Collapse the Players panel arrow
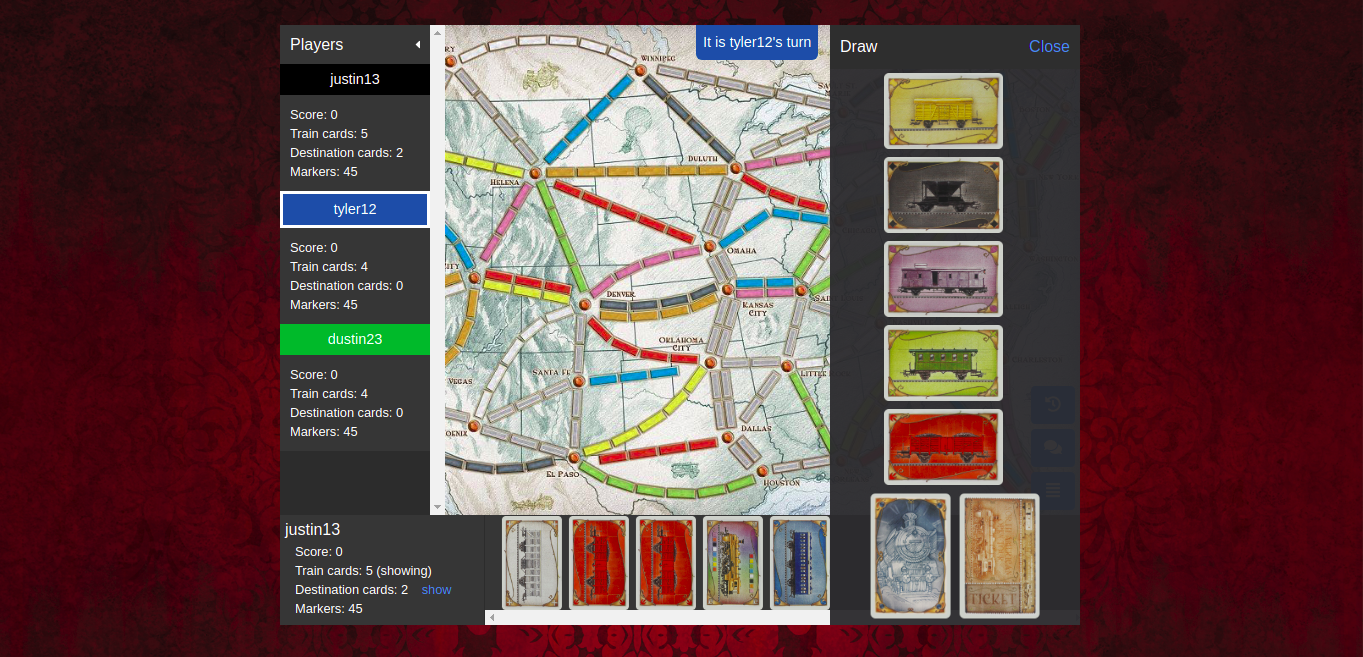This screenshot has width=1363, height=657. pos(417,45)
